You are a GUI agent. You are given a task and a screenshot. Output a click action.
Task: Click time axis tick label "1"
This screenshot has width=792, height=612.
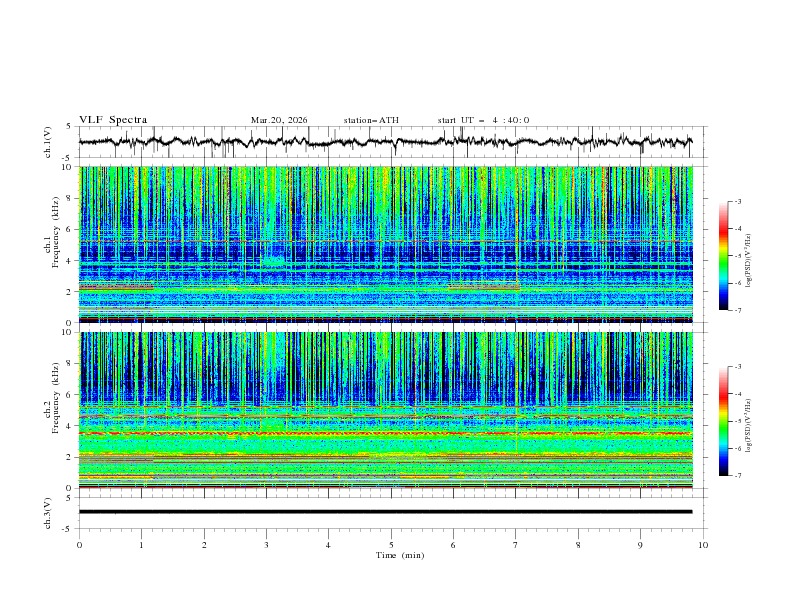141,545
